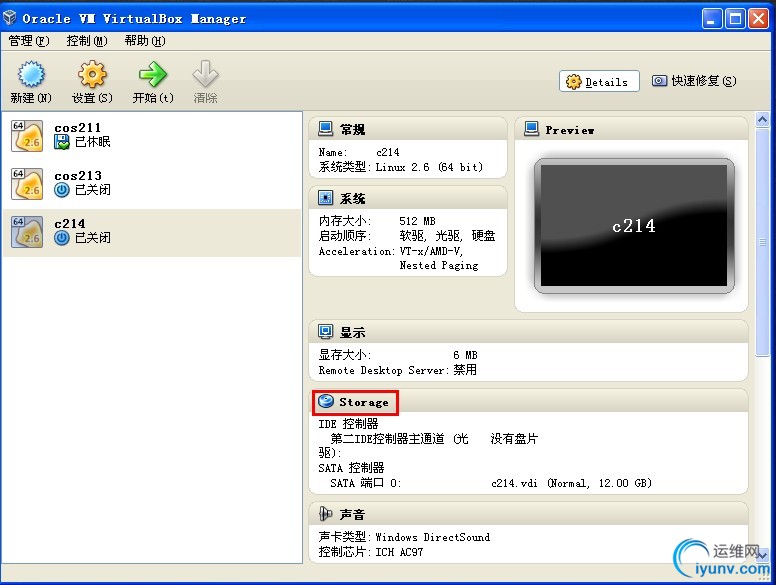The width and height of the screenshot is (776, 585).
Task: Click the c214 OS icon in the VM list
Action: [27, 232]
